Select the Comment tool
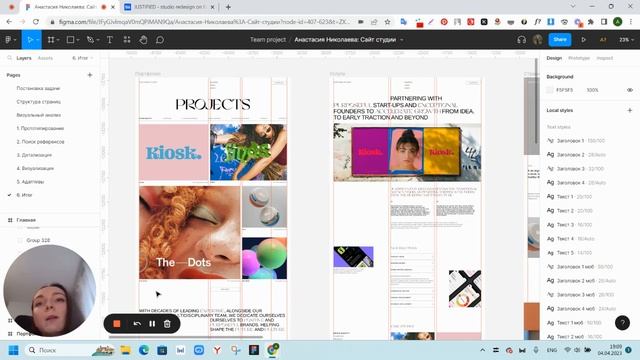 click(x=160, y=40)
